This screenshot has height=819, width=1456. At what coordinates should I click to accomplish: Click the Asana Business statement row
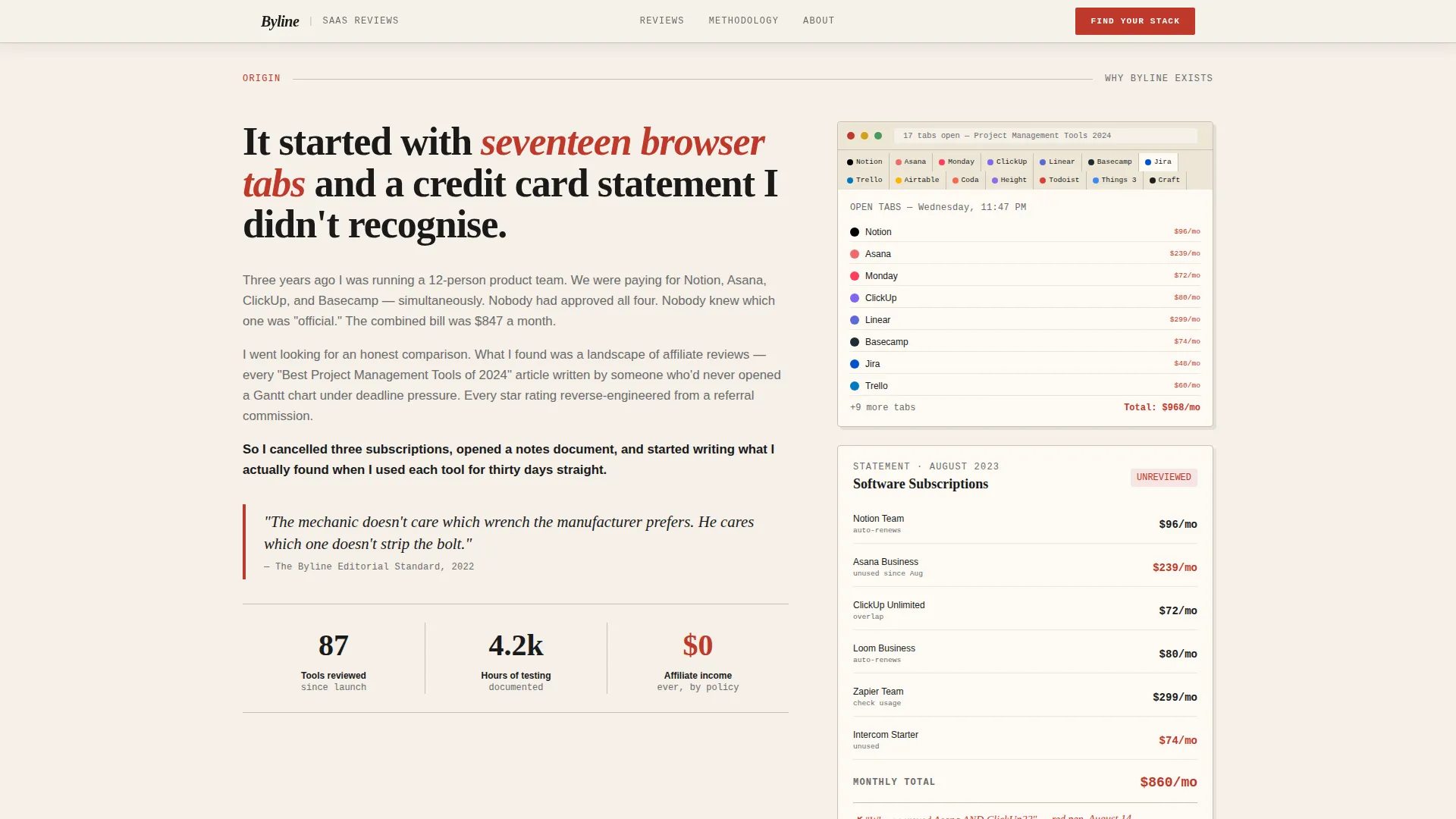1025,567
